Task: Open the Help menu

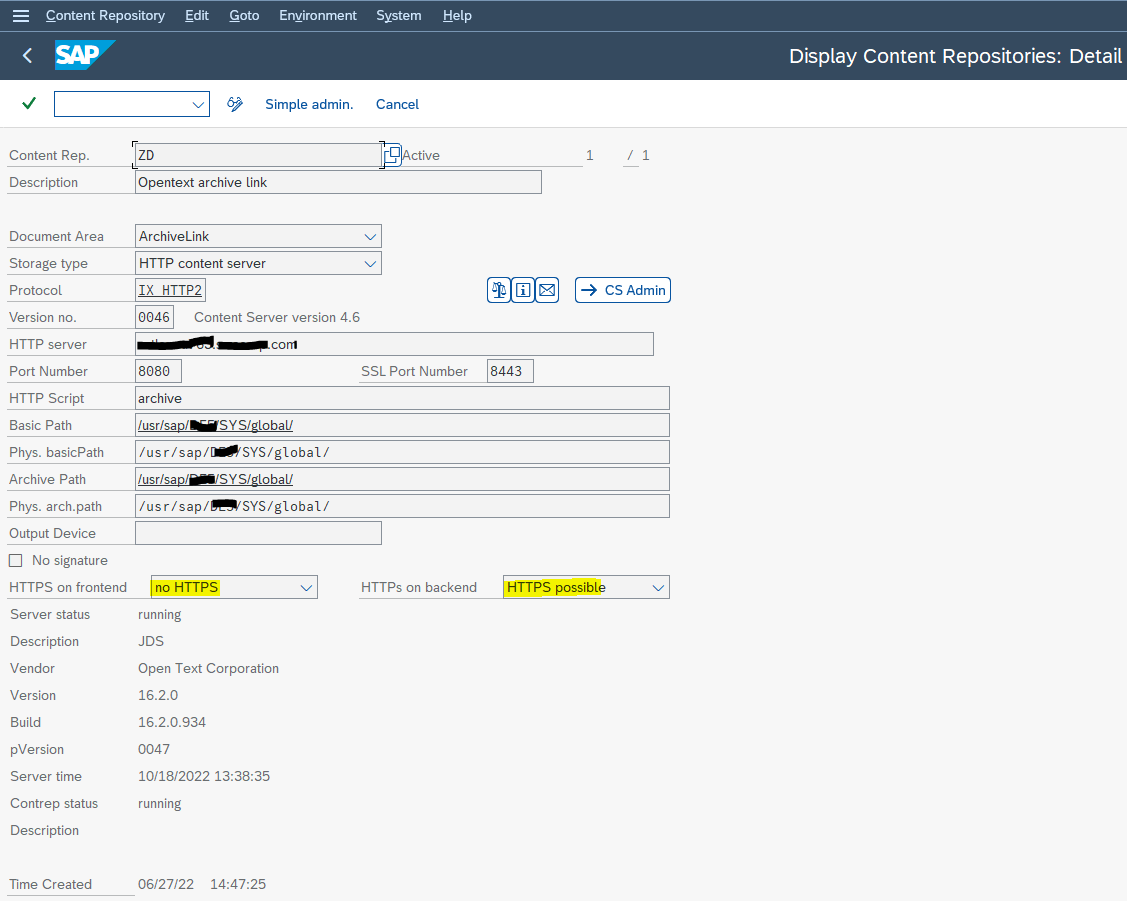Action: pyautogui.click(x=457, y=15)
